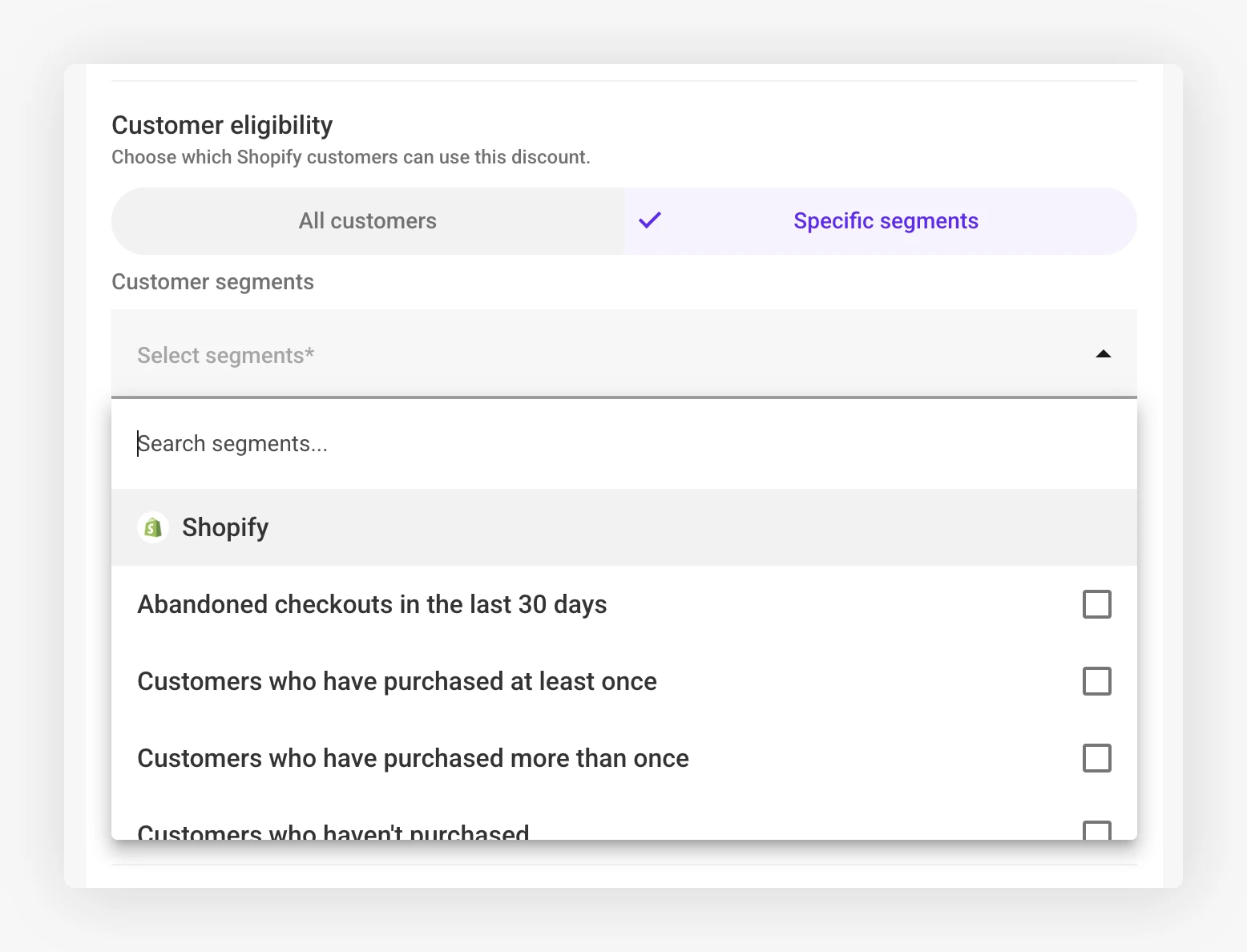Select the Specific segments option
The height and width of the screenshot is (952, 1247).
(880, 221)
